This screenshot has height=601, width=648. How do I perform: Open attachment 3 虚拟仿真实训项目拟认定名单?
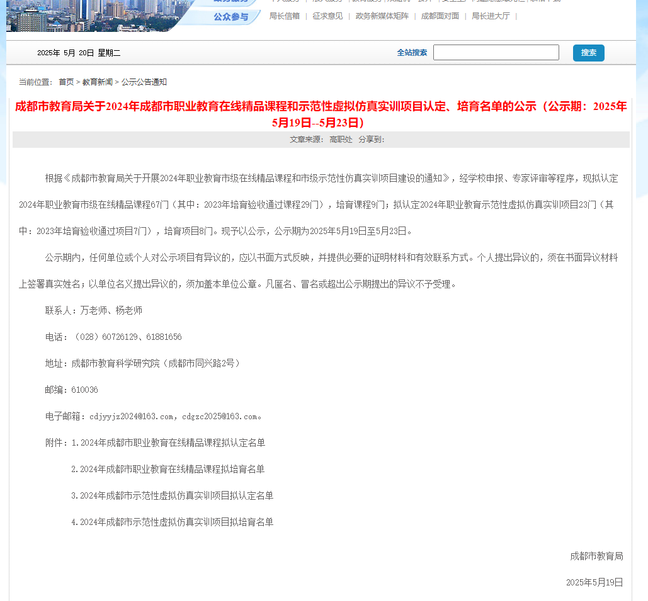(x=172, y=496)
